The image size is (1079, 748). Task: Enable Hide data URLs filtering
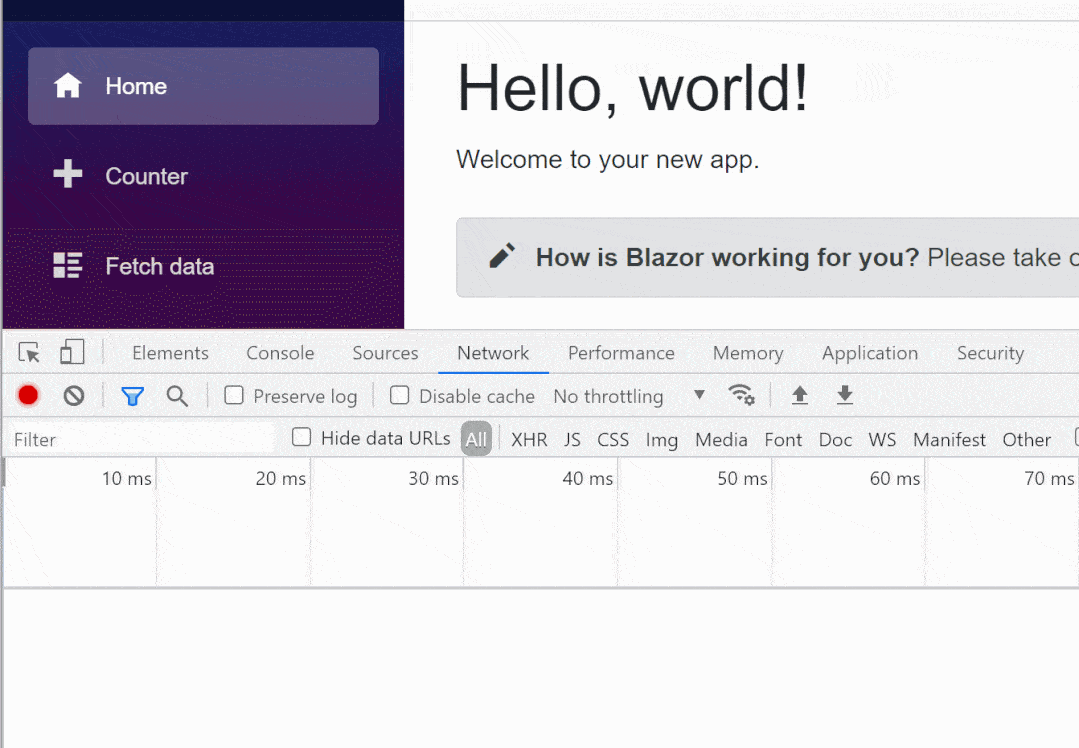(300, 438)
